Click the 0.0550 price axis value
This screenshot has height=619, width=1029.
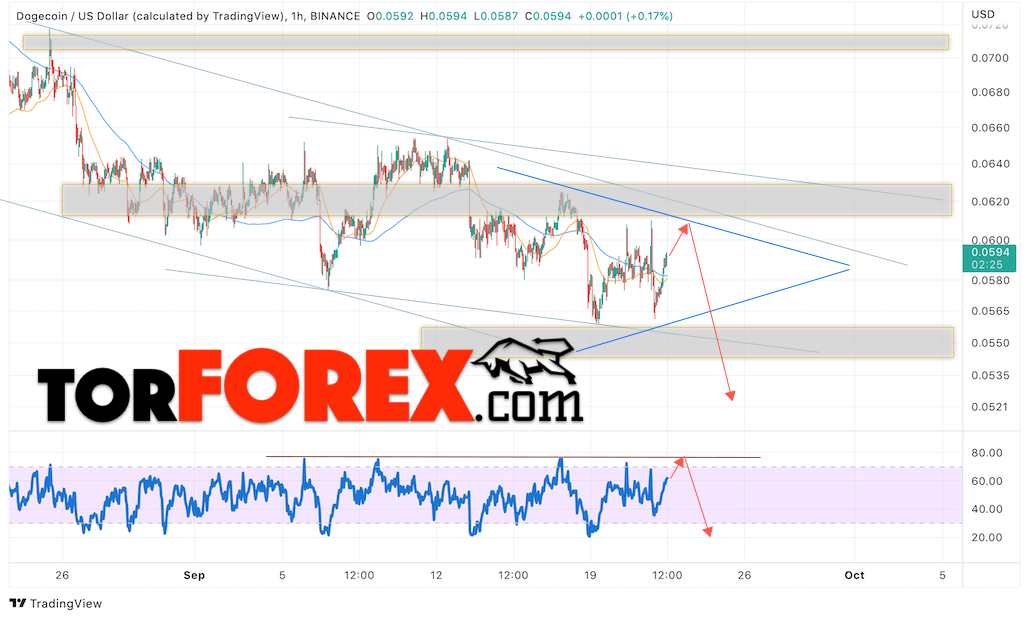coord(990,343)
